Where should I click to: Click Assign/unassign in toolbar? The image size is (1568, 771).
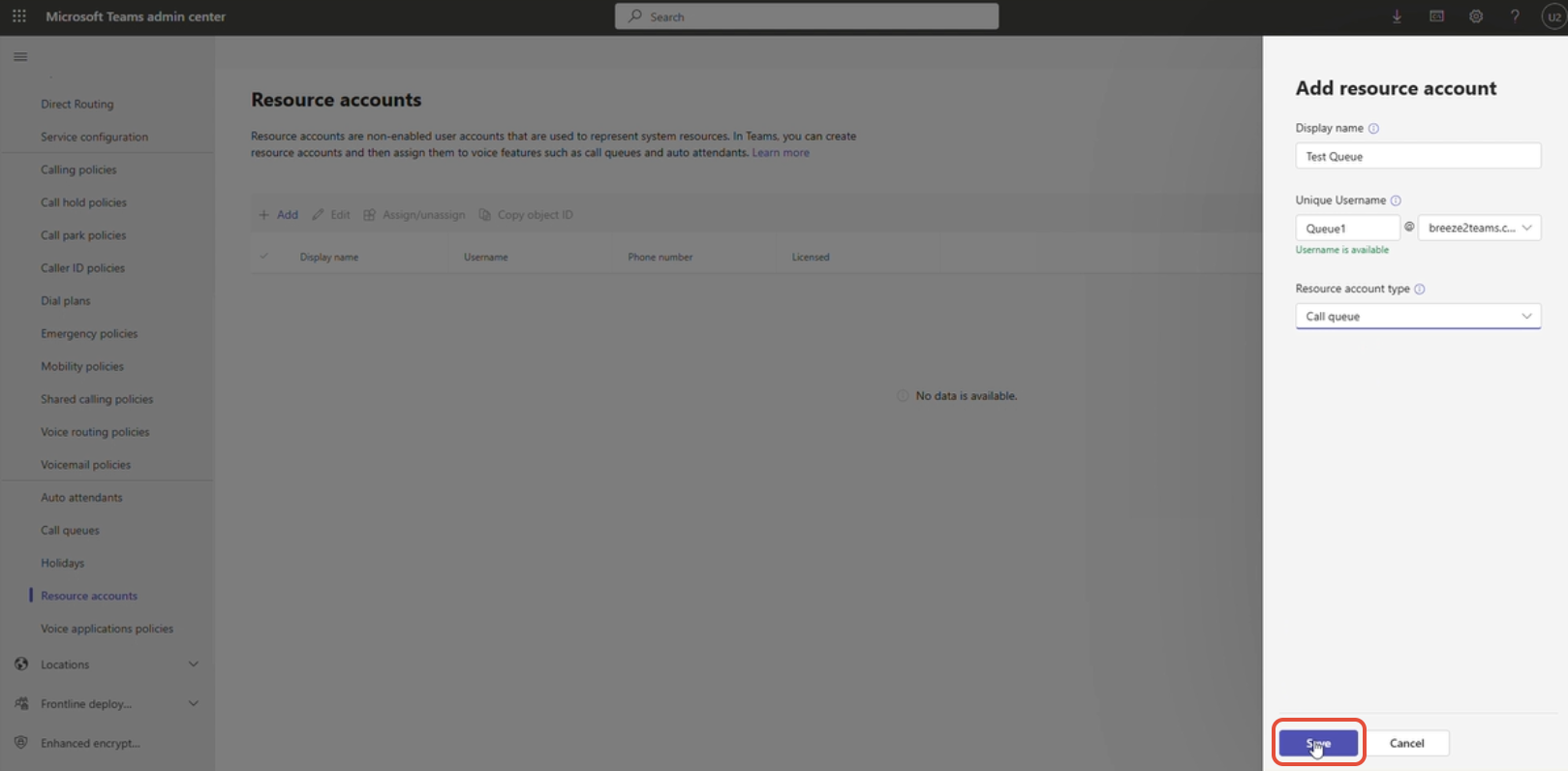414,215
